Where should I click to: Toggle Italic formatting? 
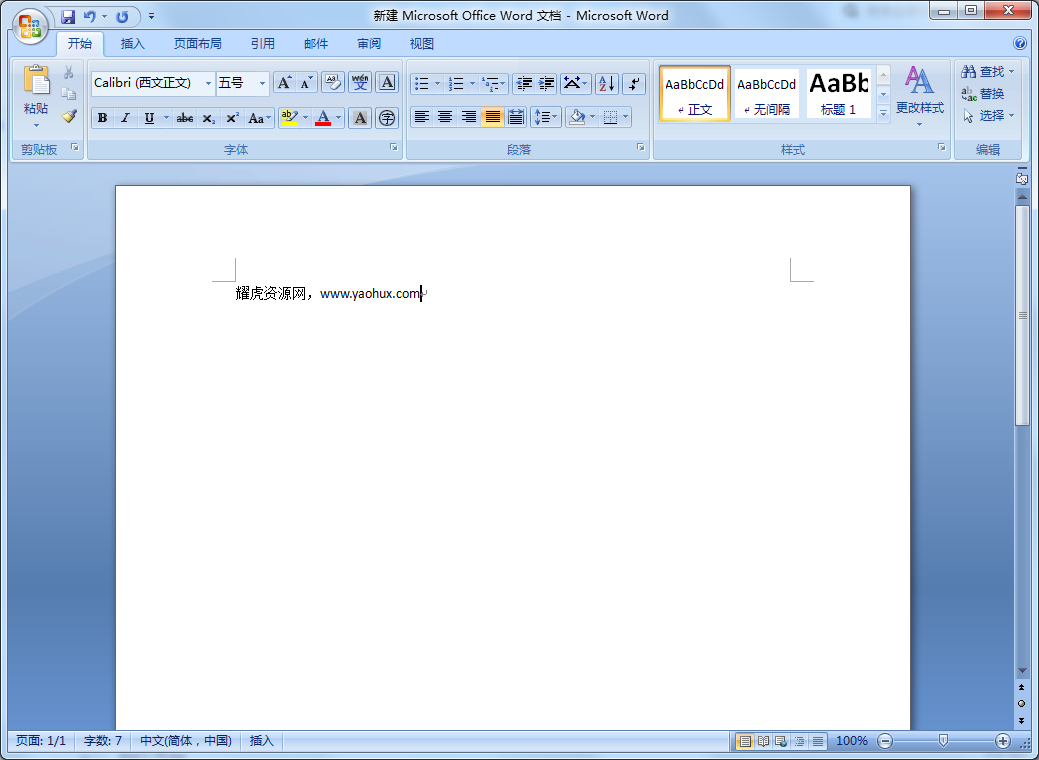[125, 118]
